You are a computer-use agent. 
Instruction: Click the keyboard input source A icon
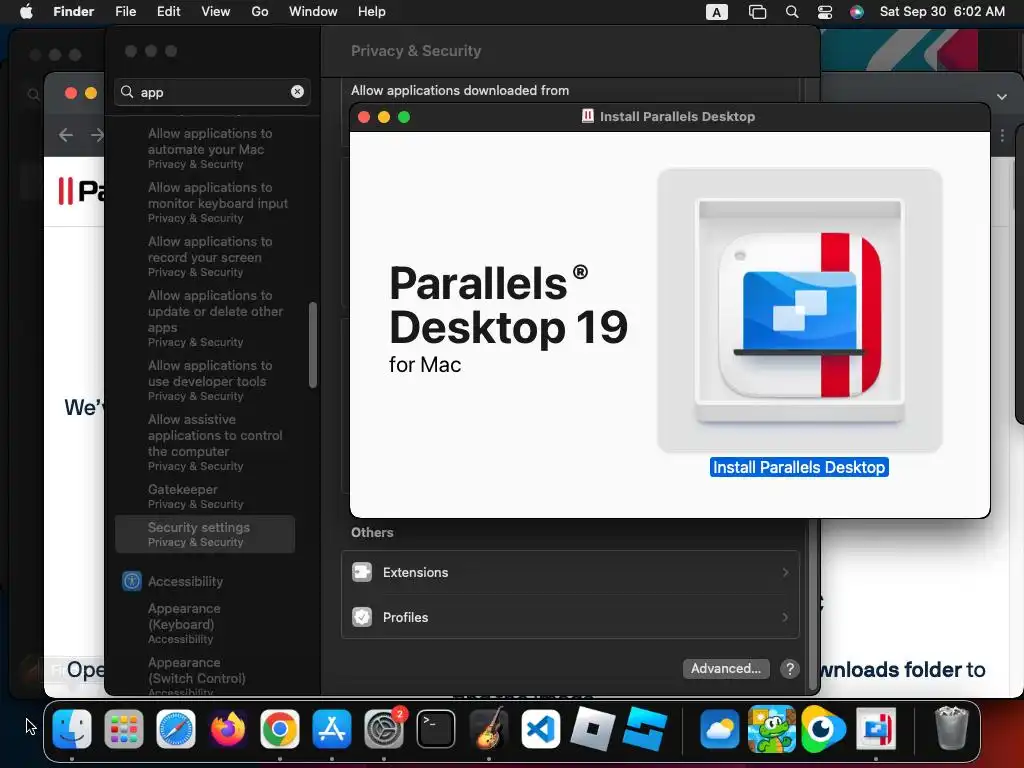(716, 12)
